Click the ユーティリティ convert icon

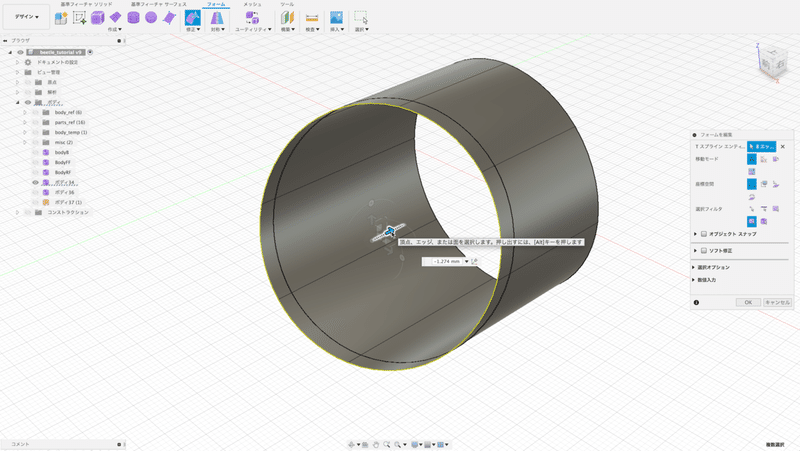click(x=252, y=18)
